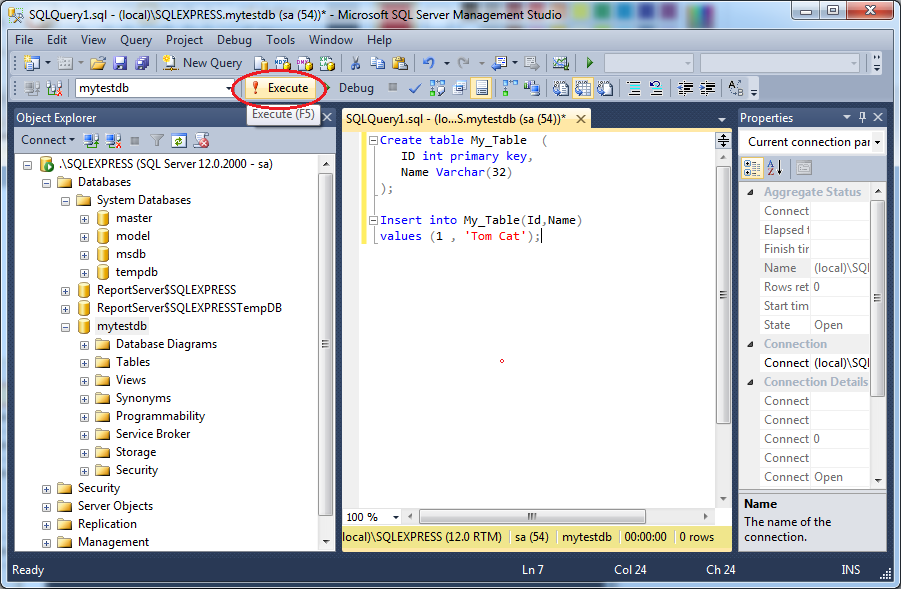This screenshot has width=901, height=589.
Task: Click the XMLA query icon
Action: [x=327, y=63]
